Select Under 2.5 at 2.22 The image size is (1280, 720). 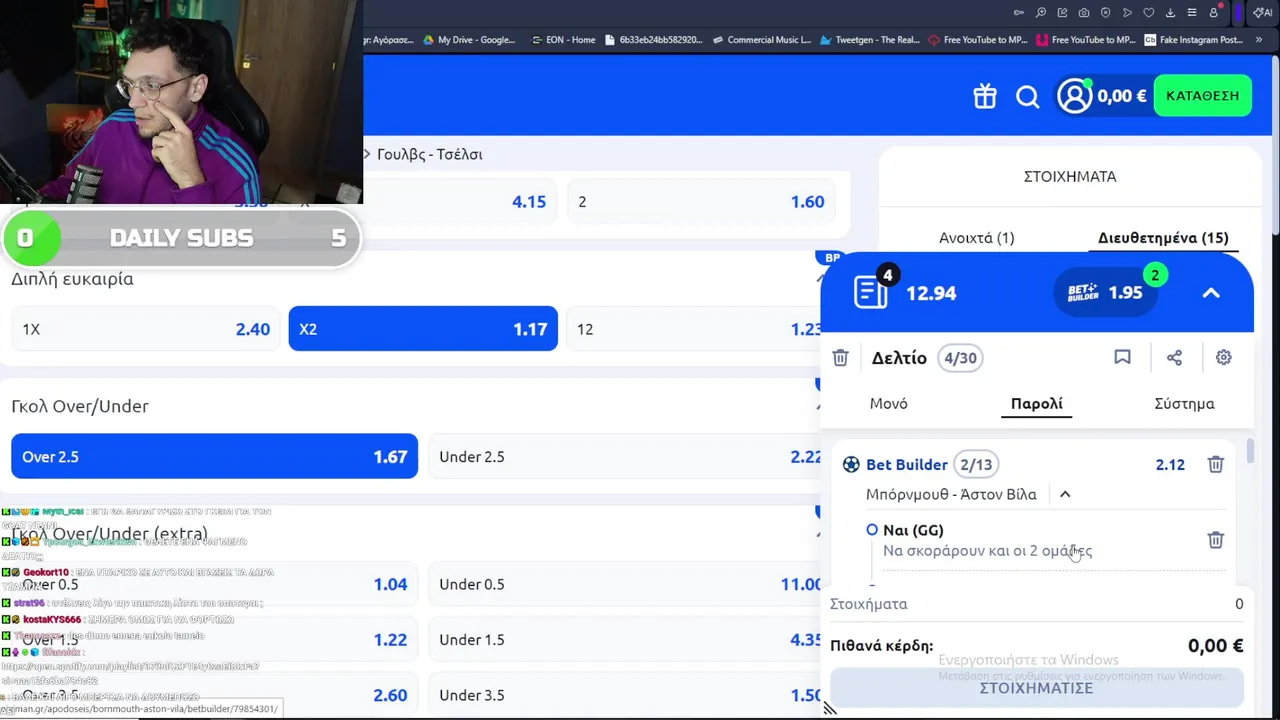[x=626, y=457]
